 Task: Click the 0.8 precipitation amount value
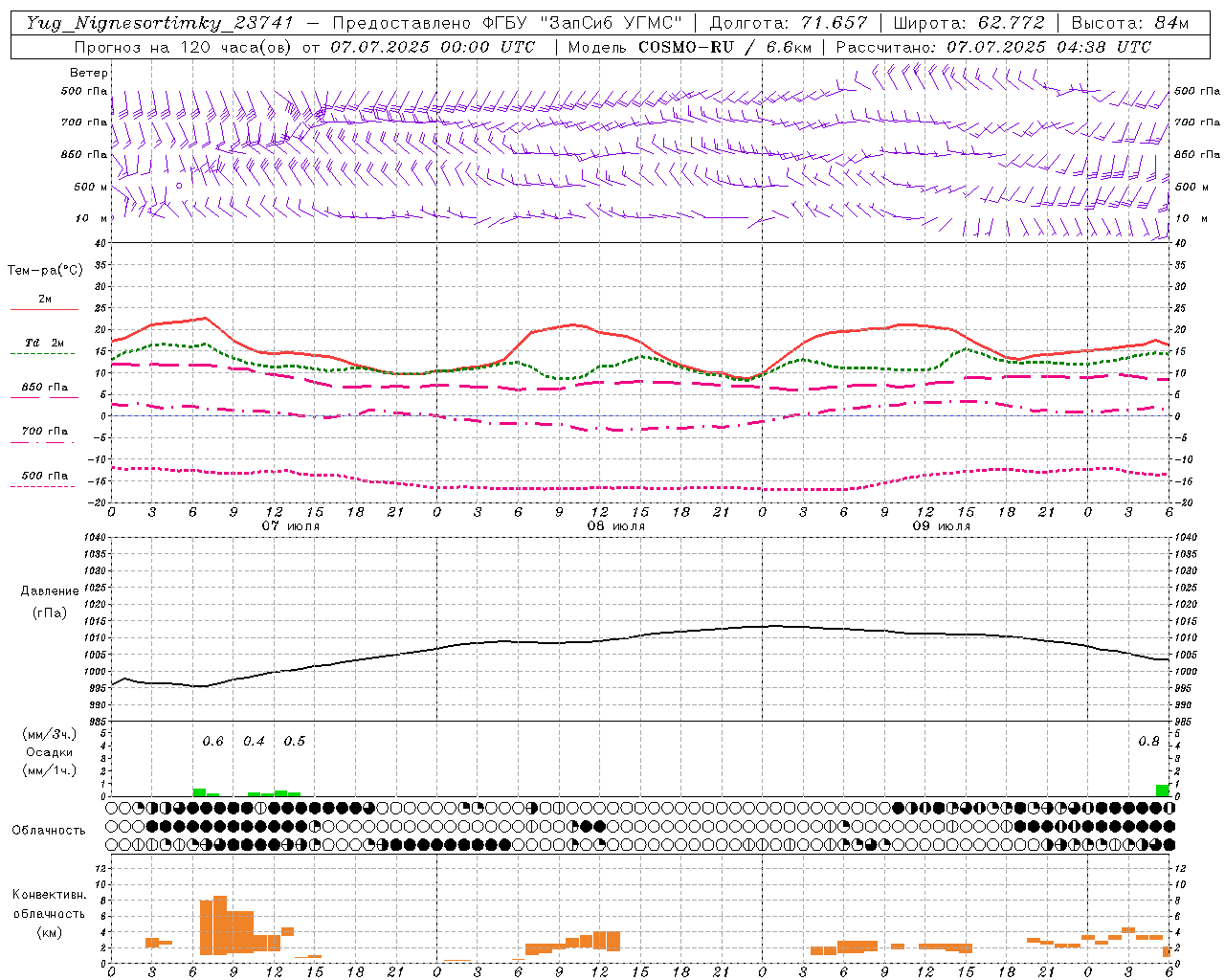click(x=1148, y=742)
